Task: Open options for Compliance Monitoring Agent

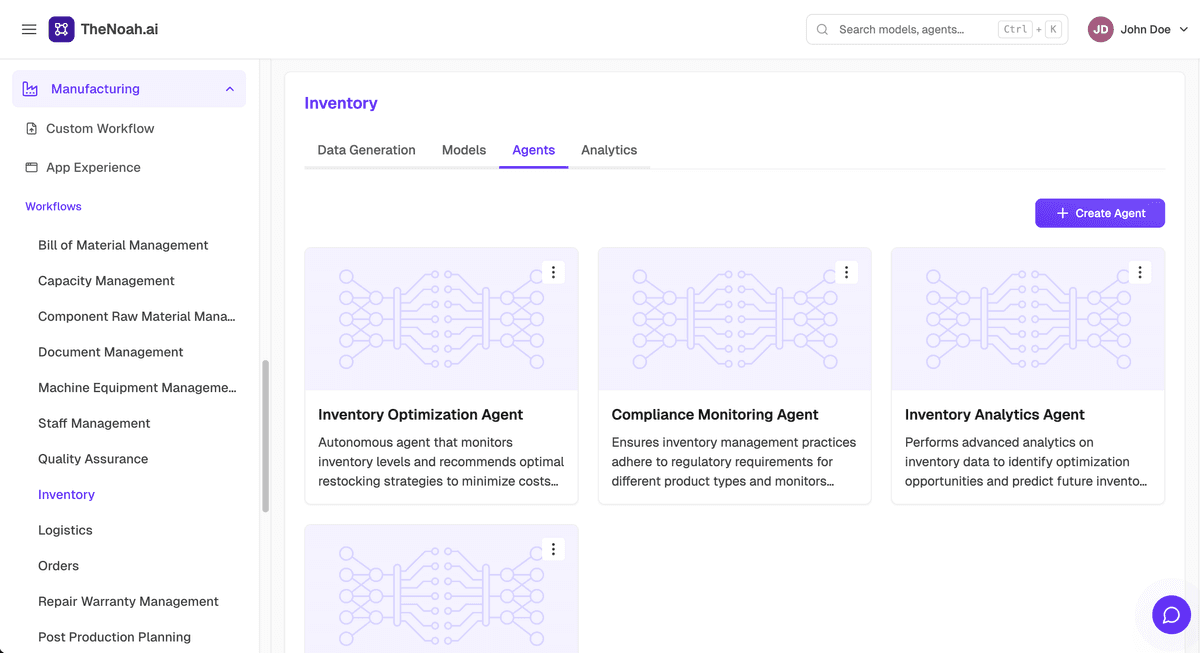Action: coord(846,272)
